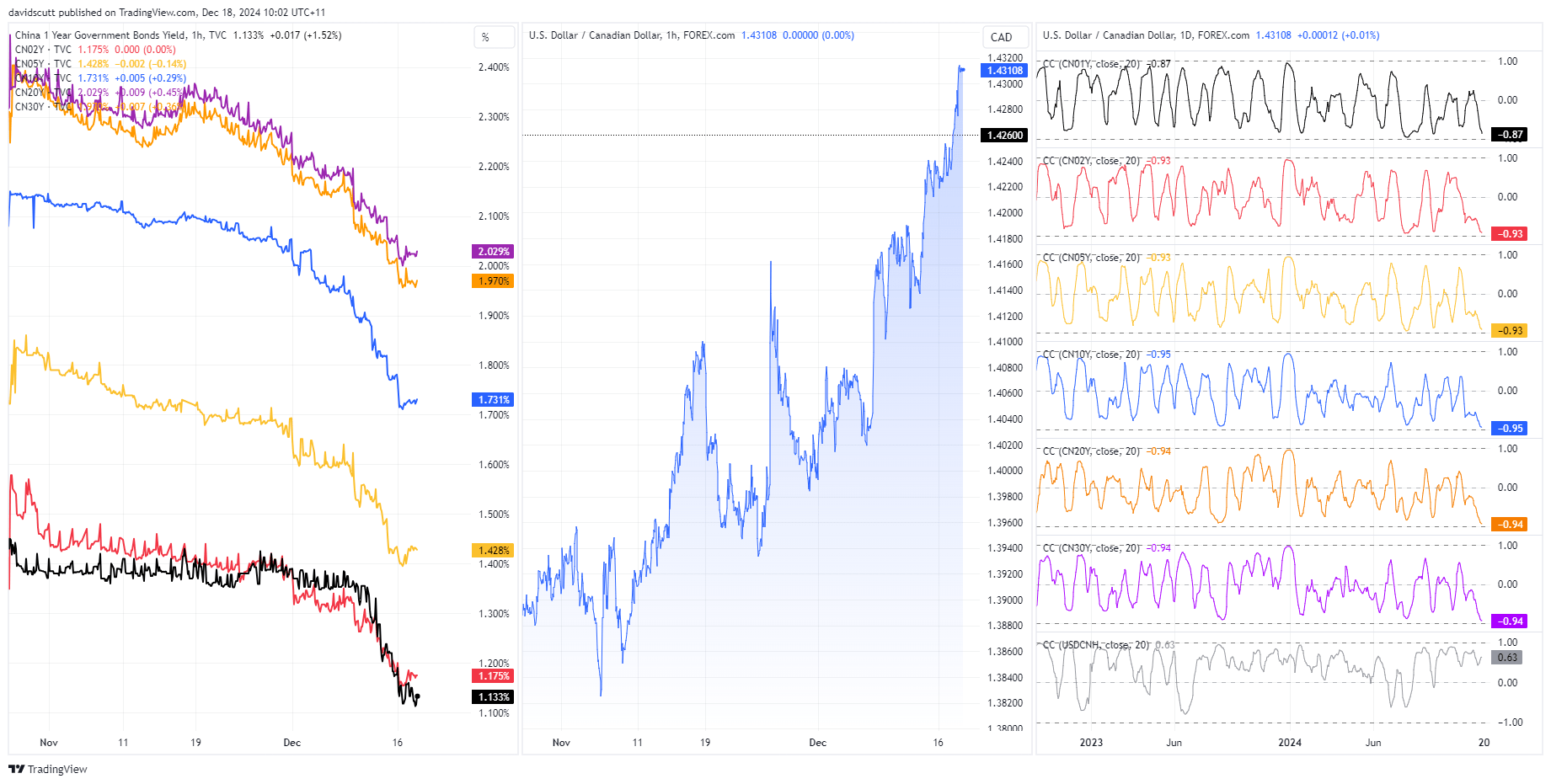Select the CN20Y · TVC legend entry

pos(43,93)
